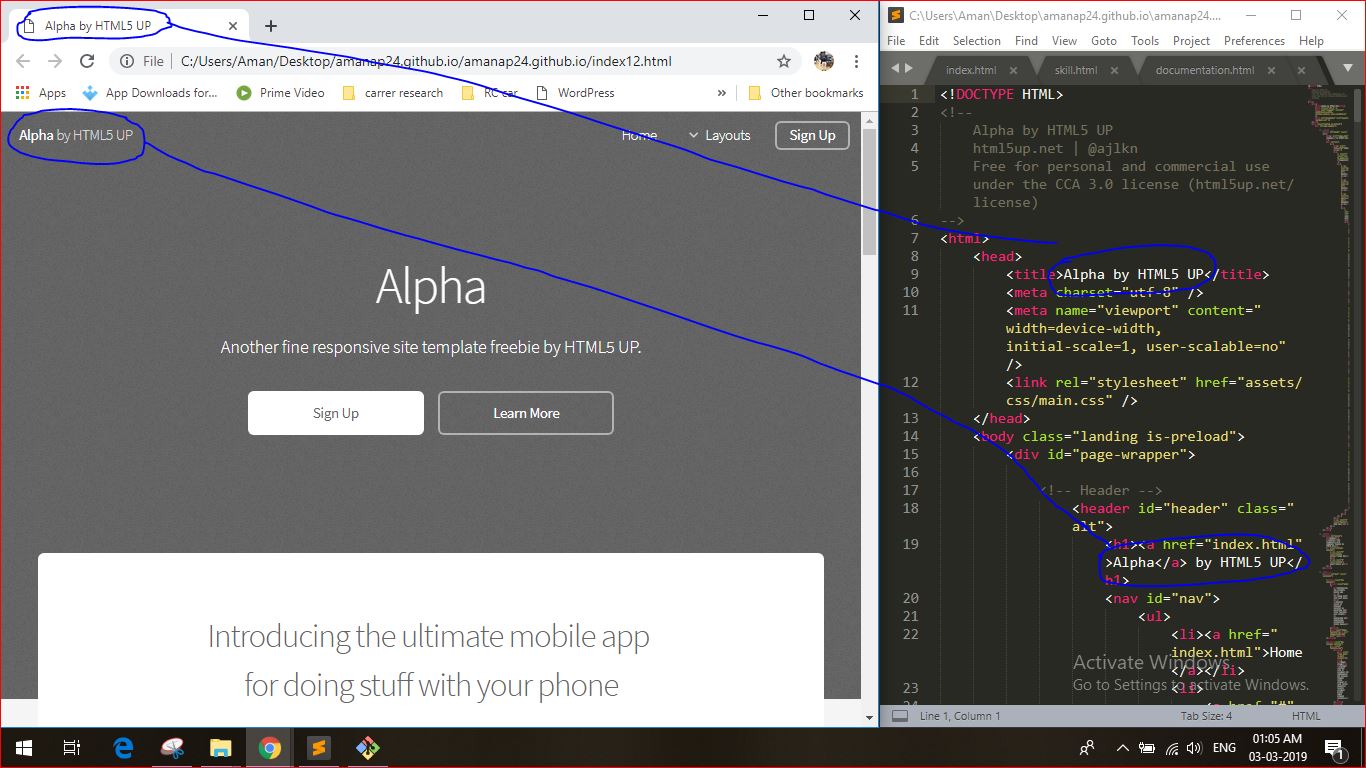Open the 'RC car' bookmark folder
The image size is (1366, 768).
pos(490,92)
